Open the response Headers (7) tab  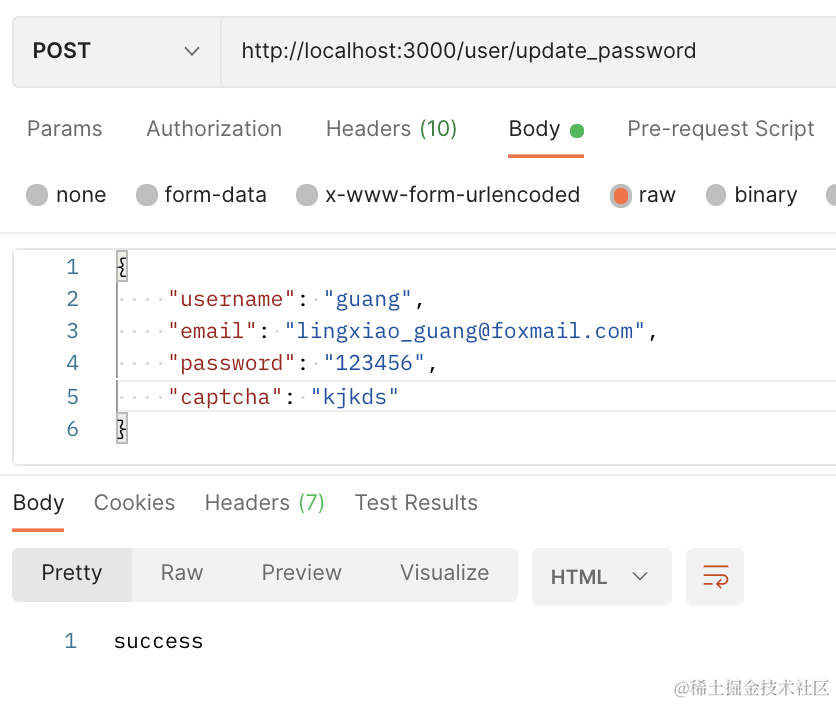(x=264, y=503)
